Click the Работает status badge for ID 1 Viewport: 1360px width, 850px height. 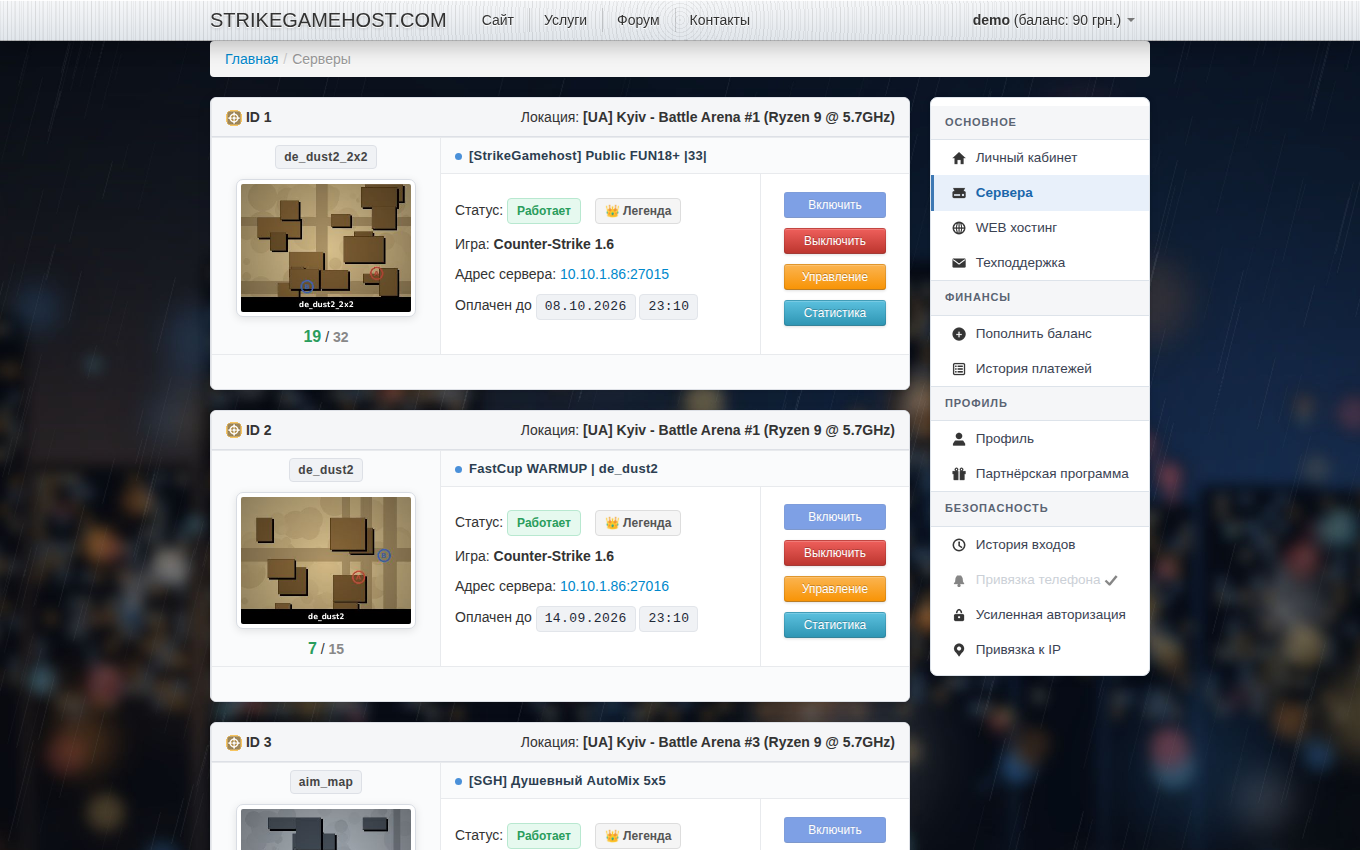coord(544,211)
